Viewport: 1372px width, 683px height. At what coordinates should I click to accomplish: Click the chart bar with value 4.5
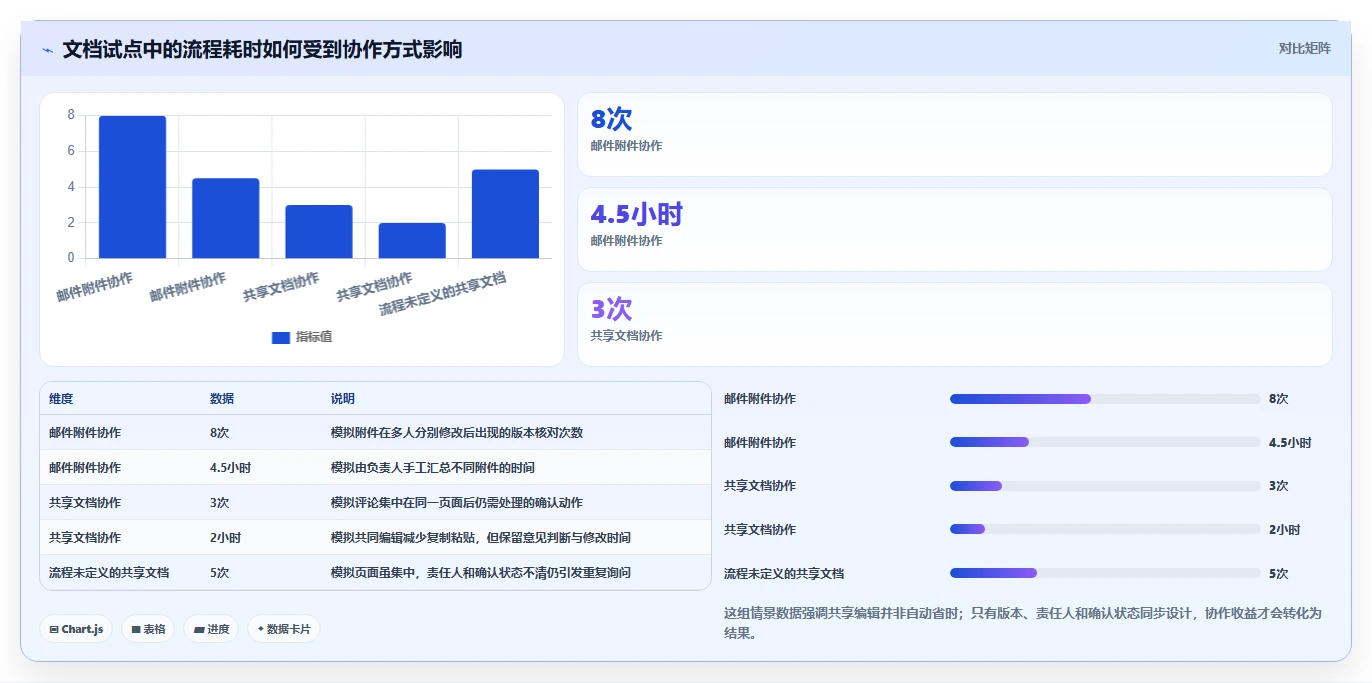click(225, 218)
